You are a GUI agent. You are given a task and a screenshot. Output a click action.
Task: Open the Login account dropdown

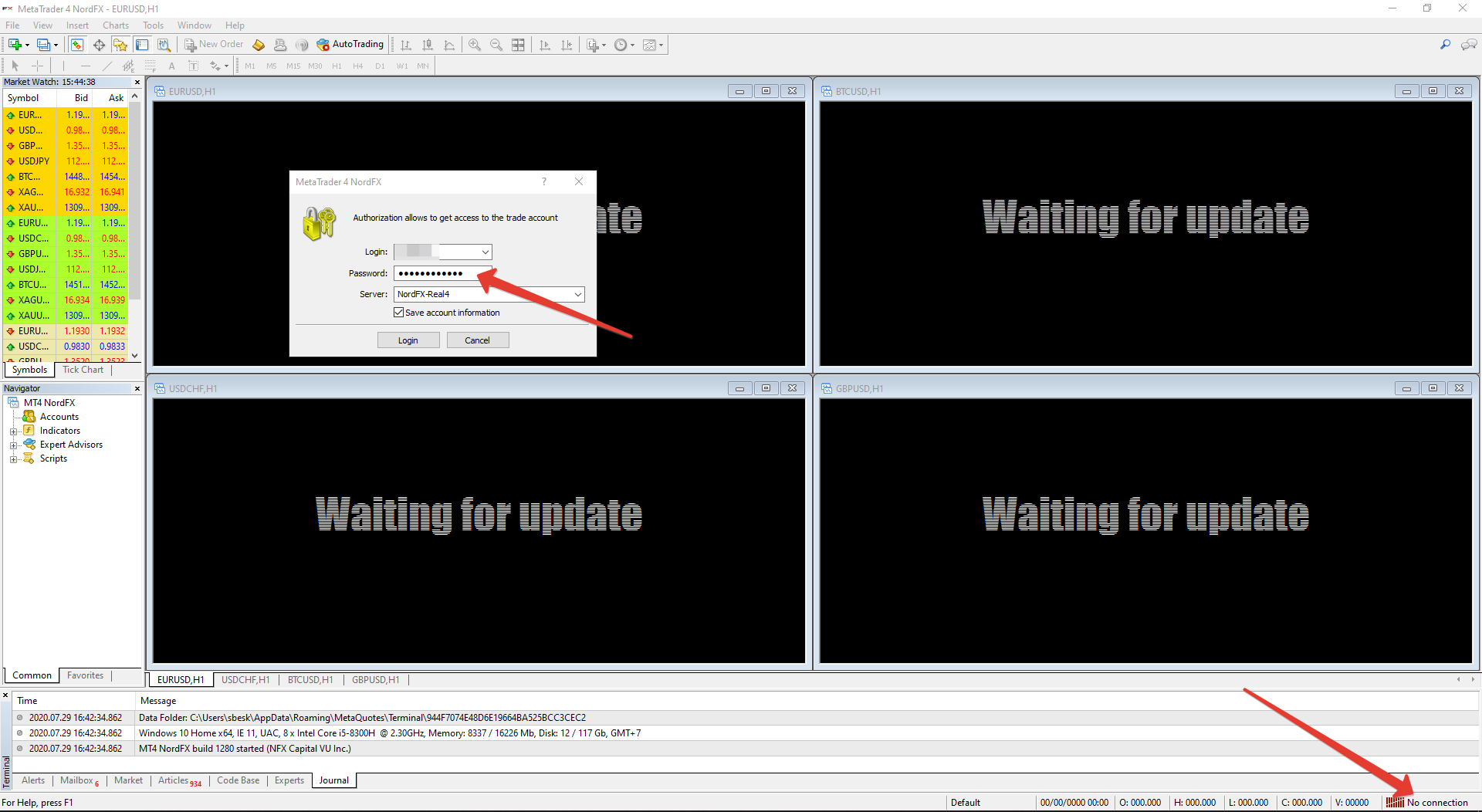pyautogui.click(x=485, y=252)
